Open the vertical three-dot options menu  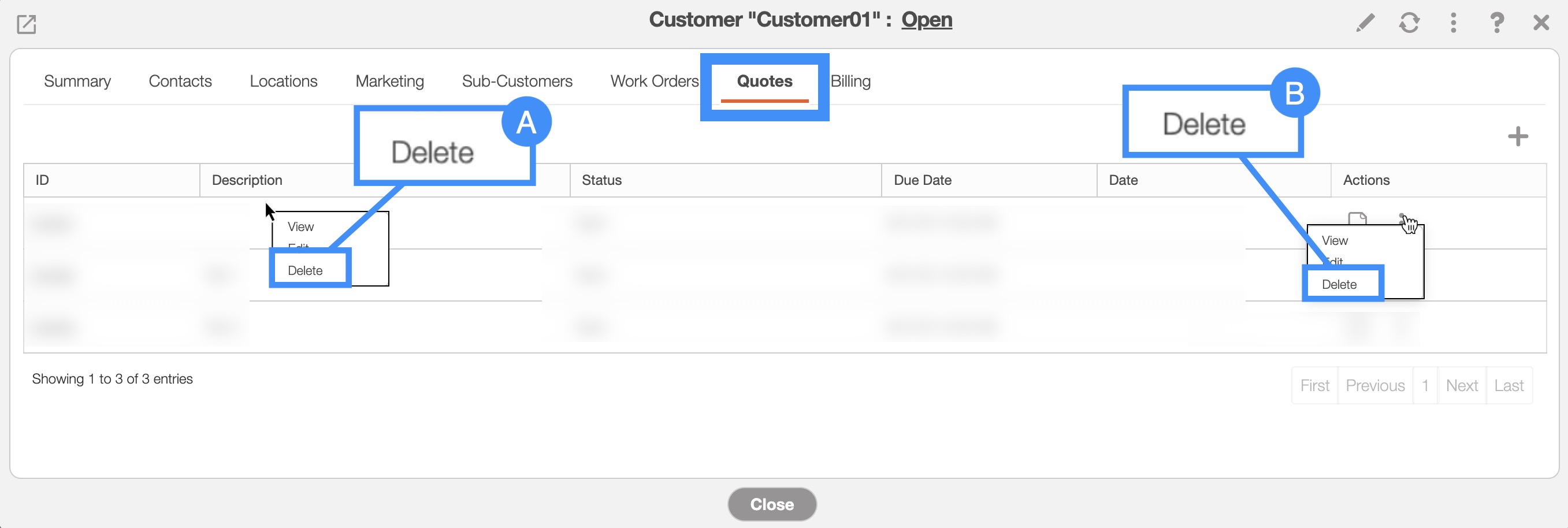click(1453, 23)
